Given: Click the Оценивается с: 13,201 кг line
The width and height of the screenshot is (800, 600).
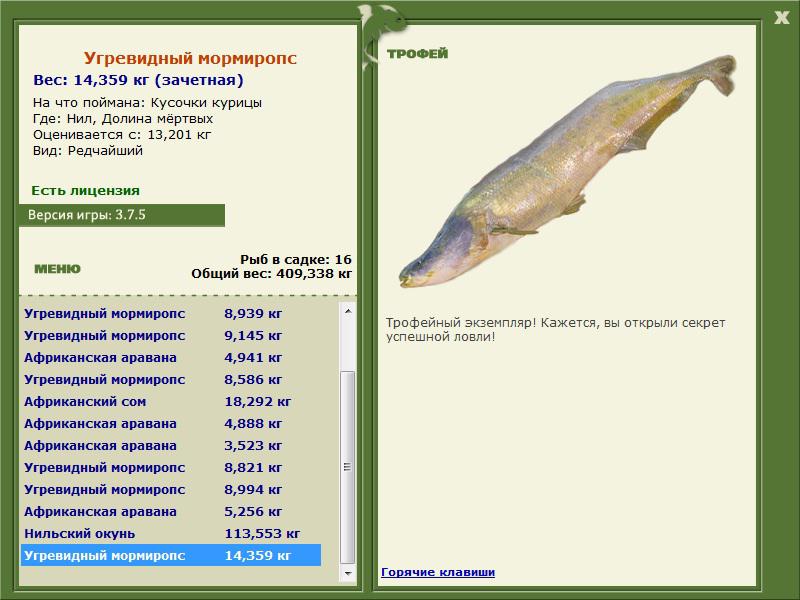Looking at the screenshot, I should (122, 135).
